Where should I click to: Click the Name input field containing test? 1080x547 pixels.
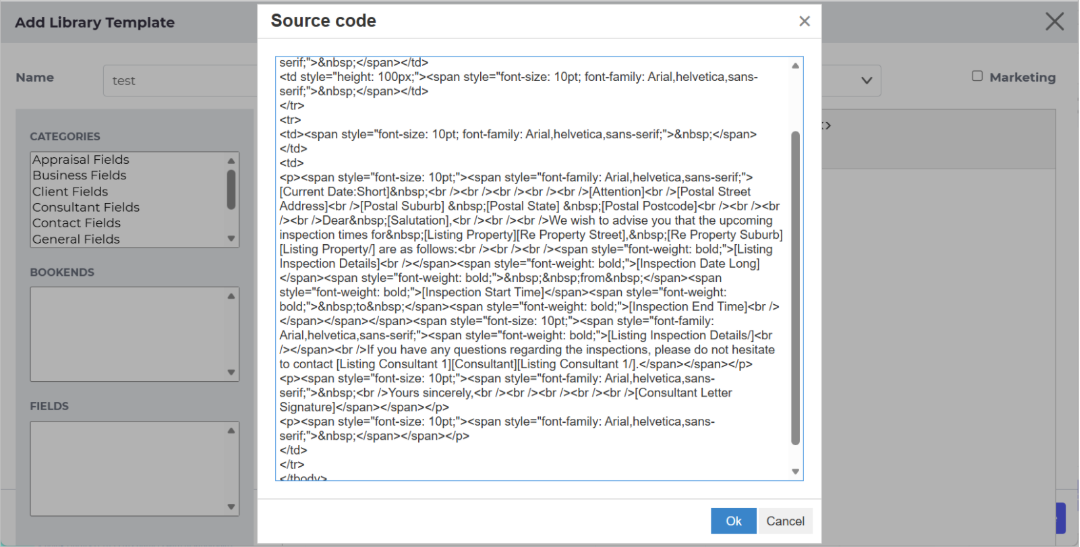coord(180,81)
